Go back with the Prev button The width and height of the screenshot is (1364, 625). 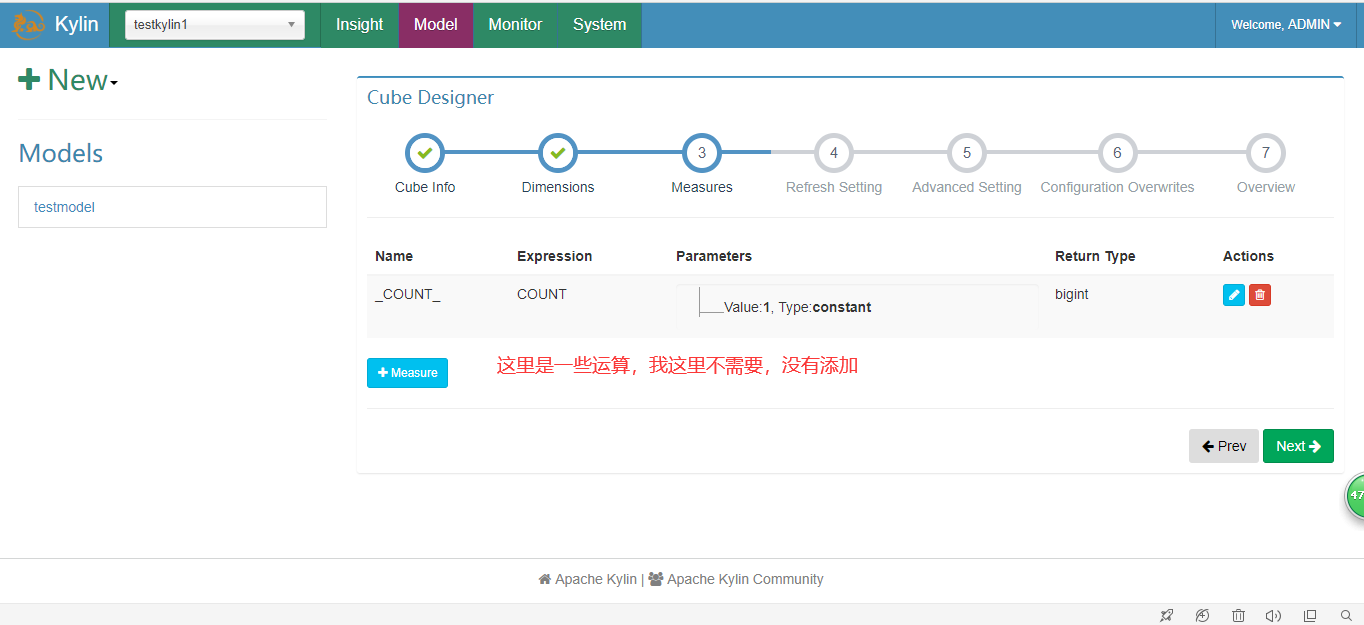click(1224, 446)
